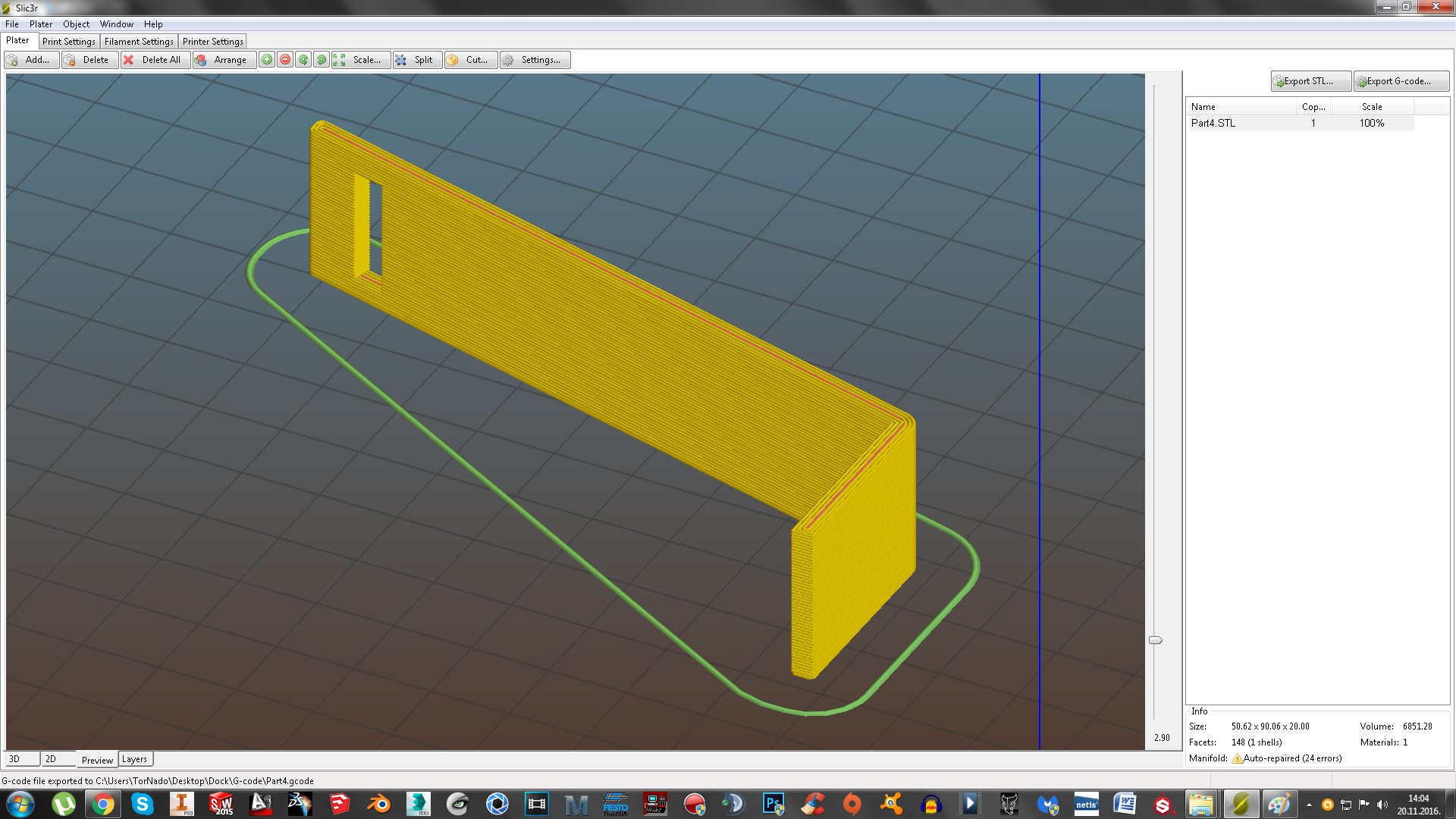Switch to the Layers view tab
This screenshot has height=819, width=1456.
click(134, 759)
